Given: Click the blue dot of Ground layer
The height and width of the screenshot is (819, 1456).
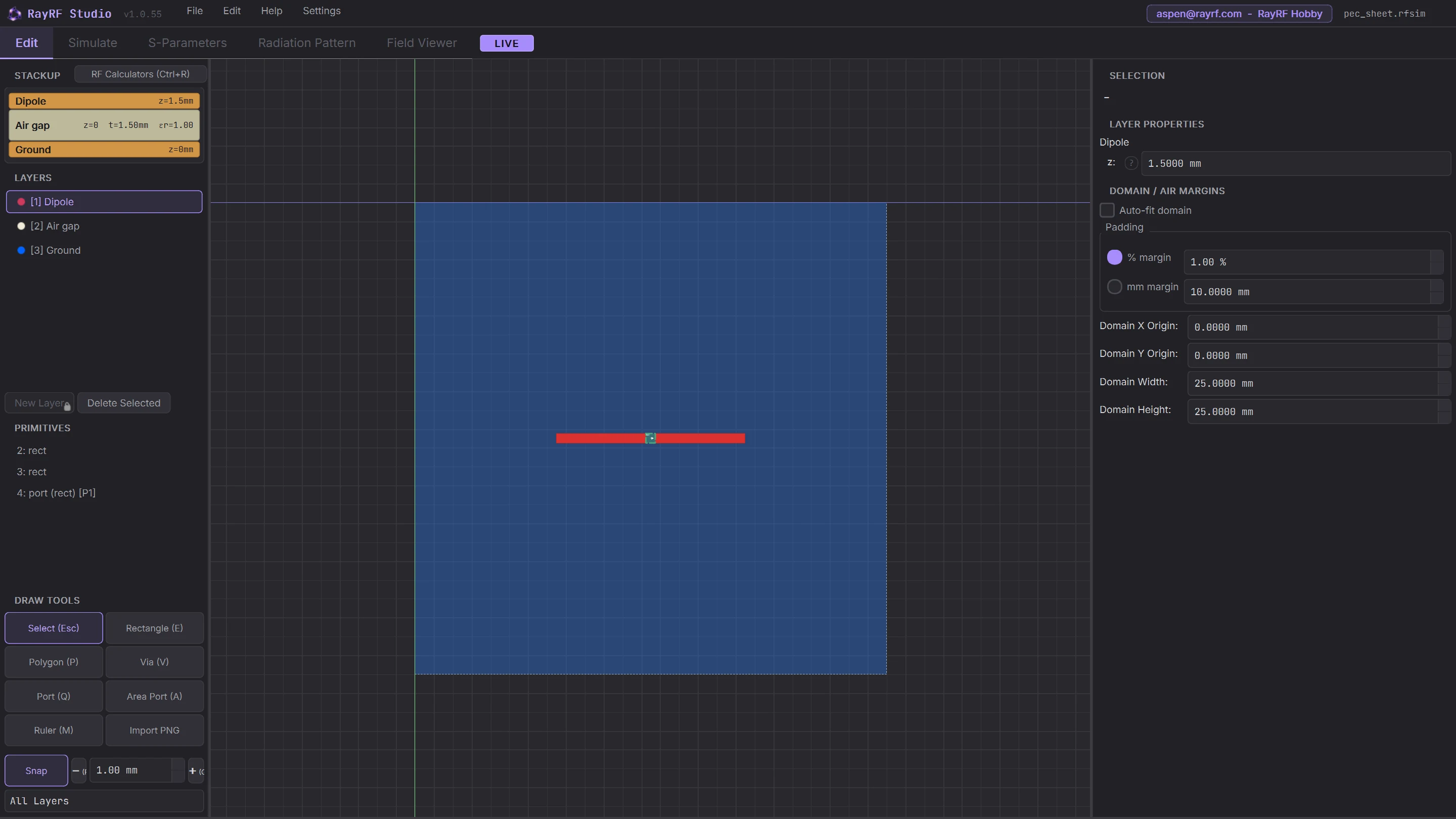Looking at the screenshot, I should (x=21, y=250).
